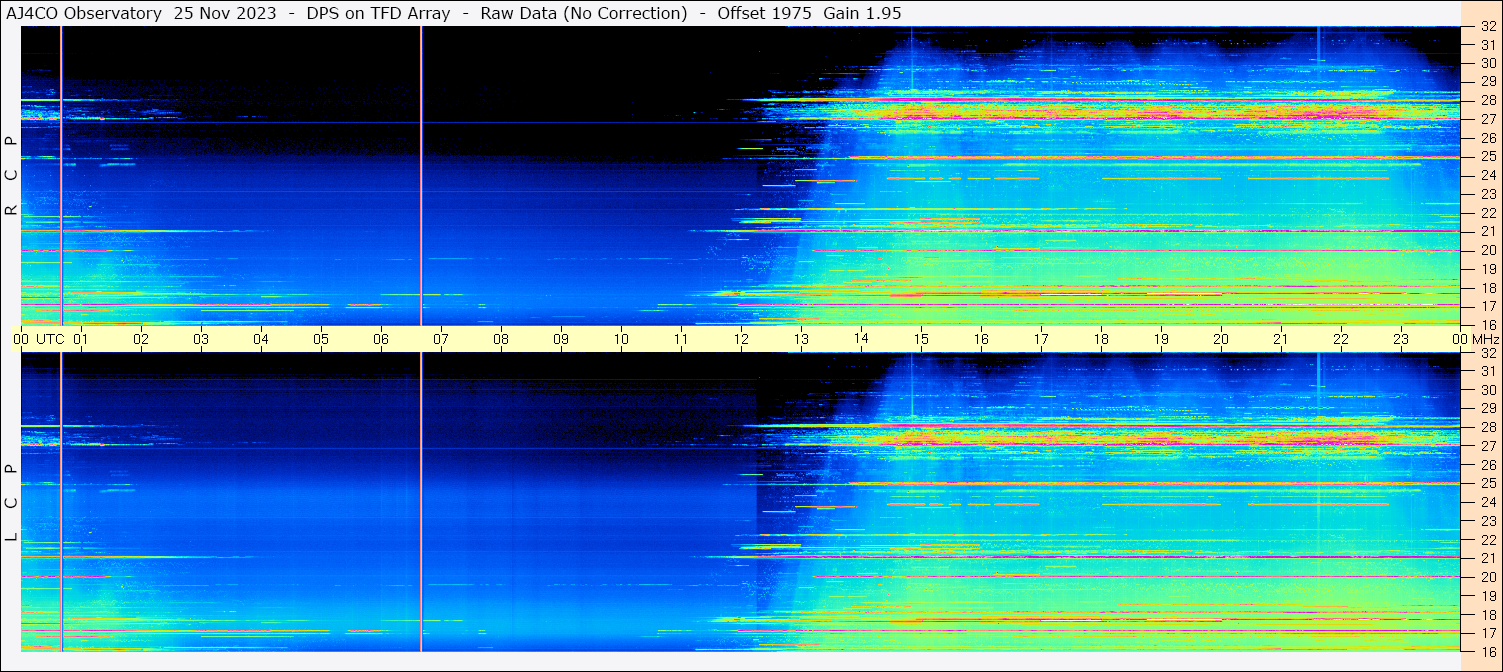The image size is (1503, 672).
Task: Click the "28" frequency label of LCP panel
Action: click(x=1488, y=427)
